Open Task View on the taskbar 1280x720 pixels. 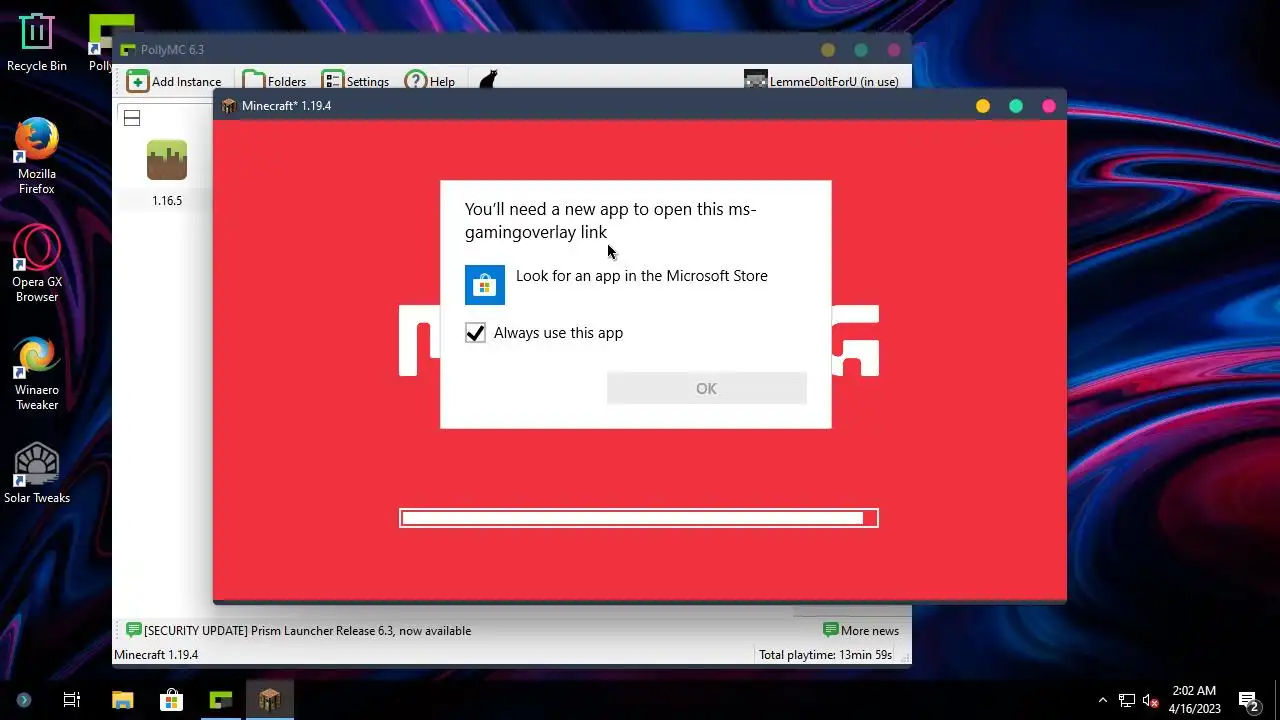72,700
